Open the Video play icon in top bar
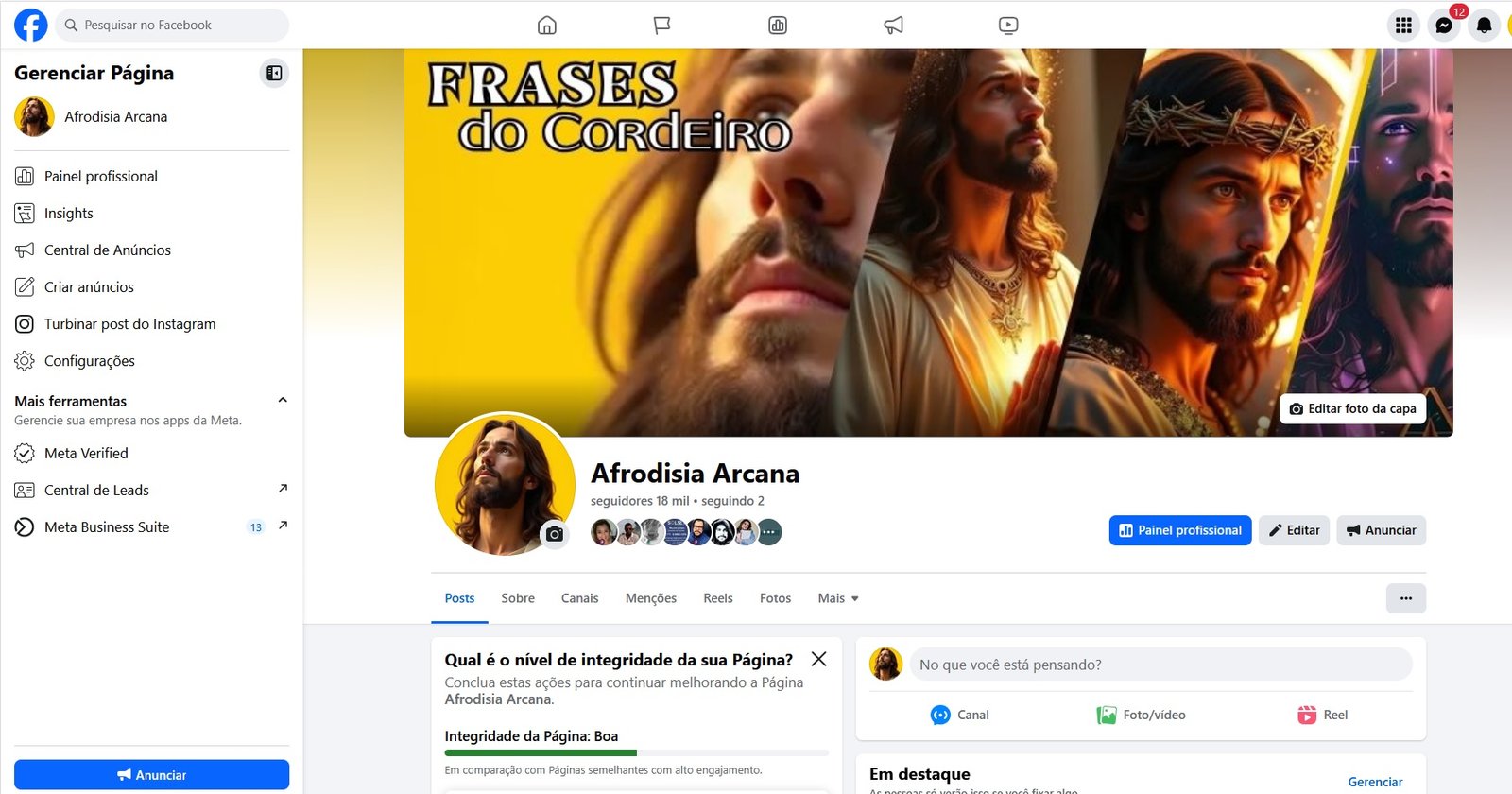The height and width of the screenshot is (794, 1512). 1008,26
